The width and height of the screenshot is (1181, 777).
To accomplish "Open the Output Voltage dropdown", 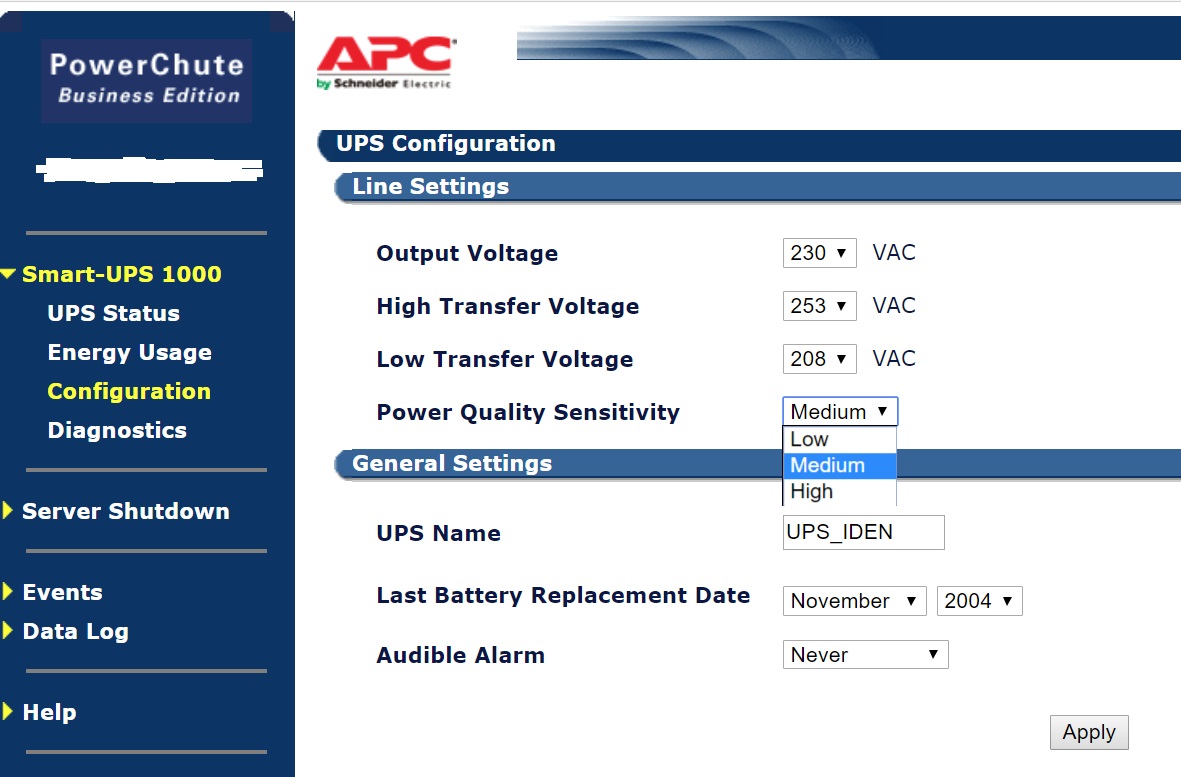I will click(819, 253).
